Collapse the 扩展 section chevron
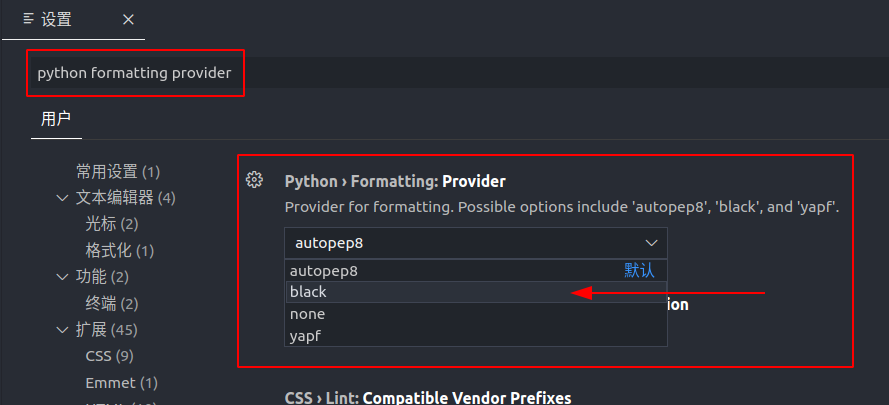This screenshot has width=889, height=405. click(63, 329)
